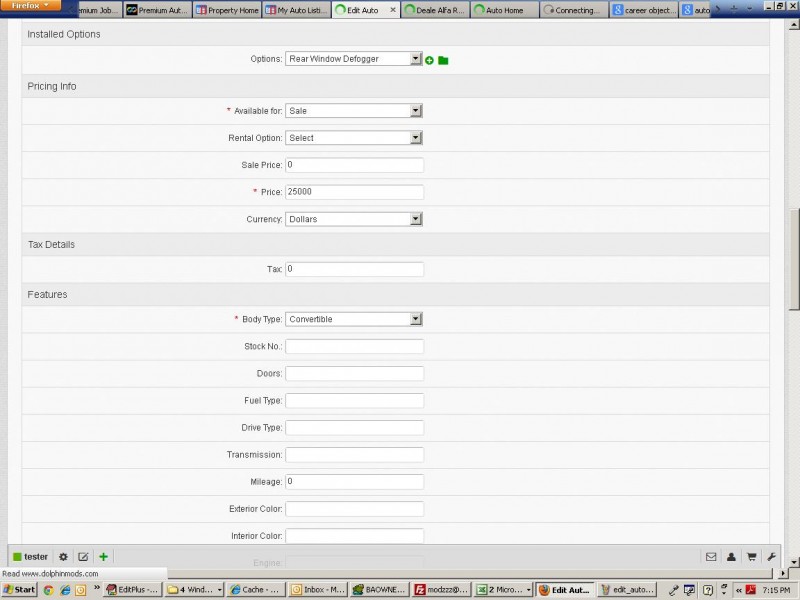Switch to the Property Home tab

(x=228, y=10)
